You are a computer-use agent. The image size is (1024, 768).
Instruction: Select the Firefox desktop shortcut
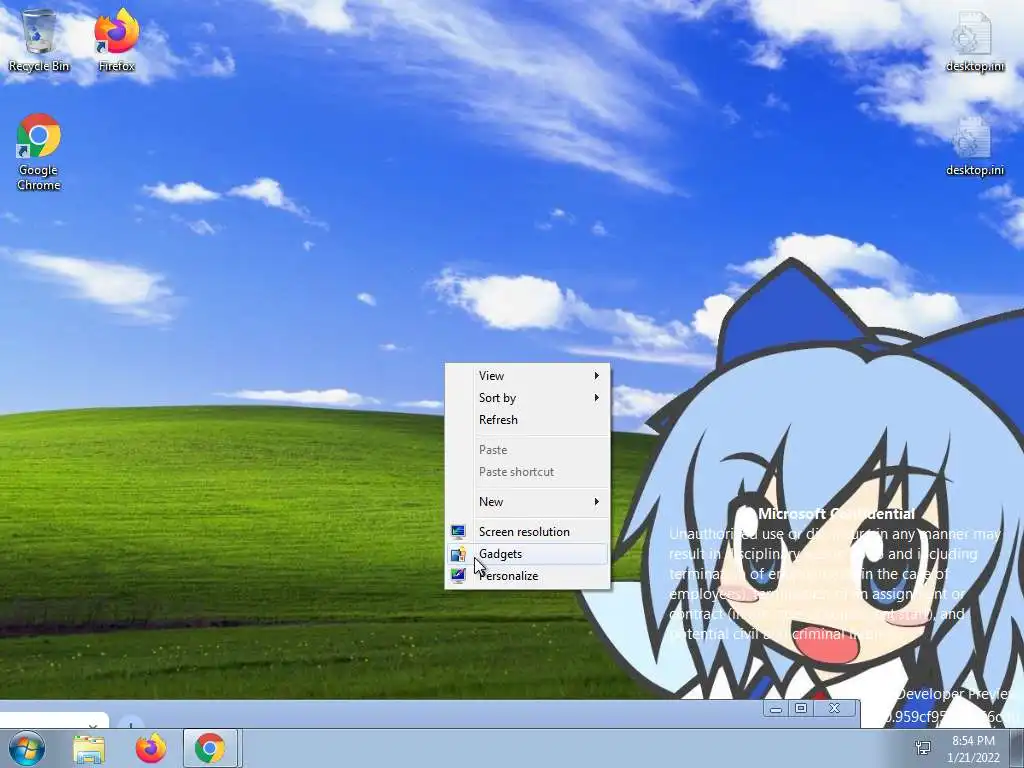click(x=116, y=39)
